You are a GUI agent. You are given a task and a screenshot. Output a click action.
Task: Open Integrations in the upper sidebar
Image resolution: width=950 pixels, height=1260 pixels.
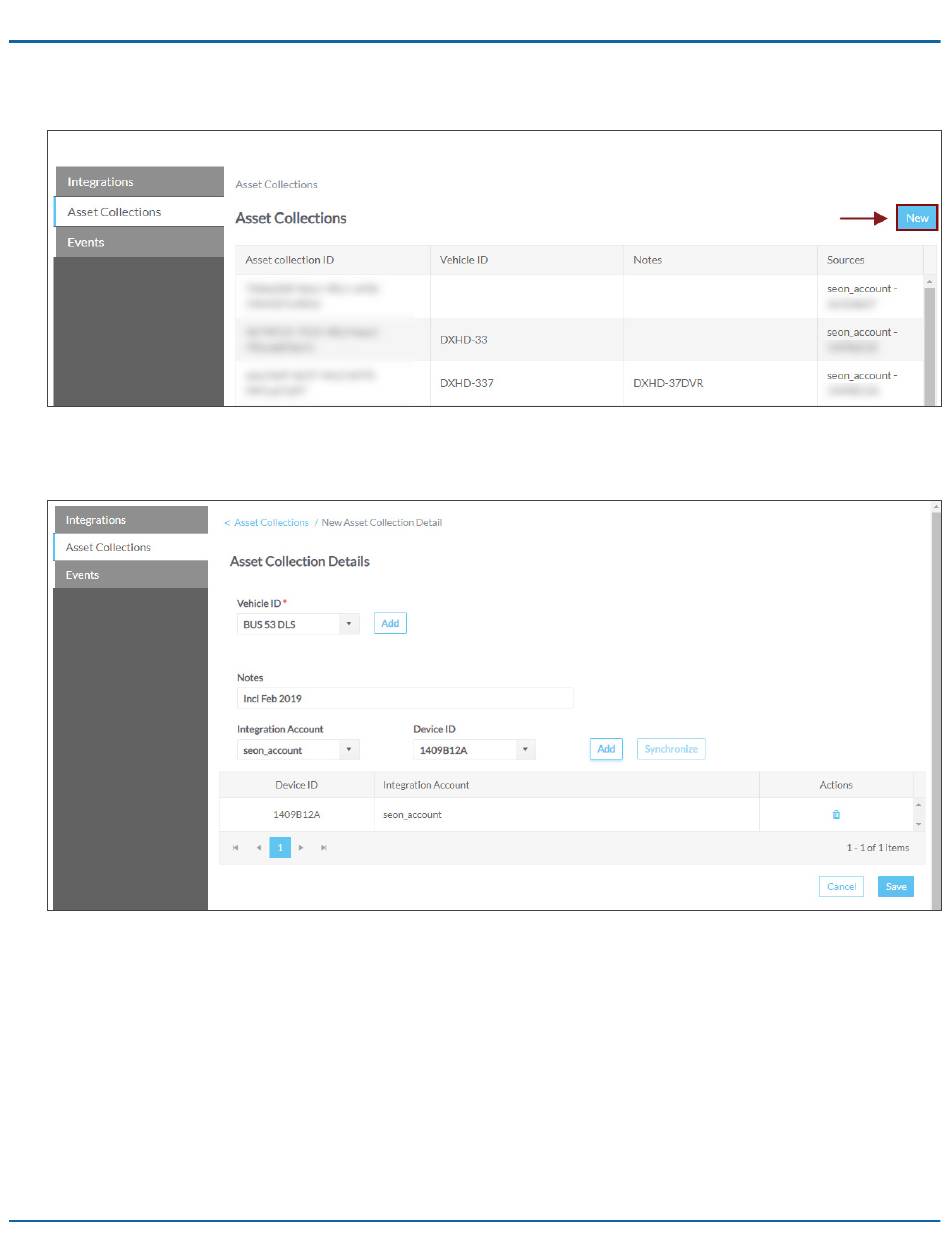(139, 182)
